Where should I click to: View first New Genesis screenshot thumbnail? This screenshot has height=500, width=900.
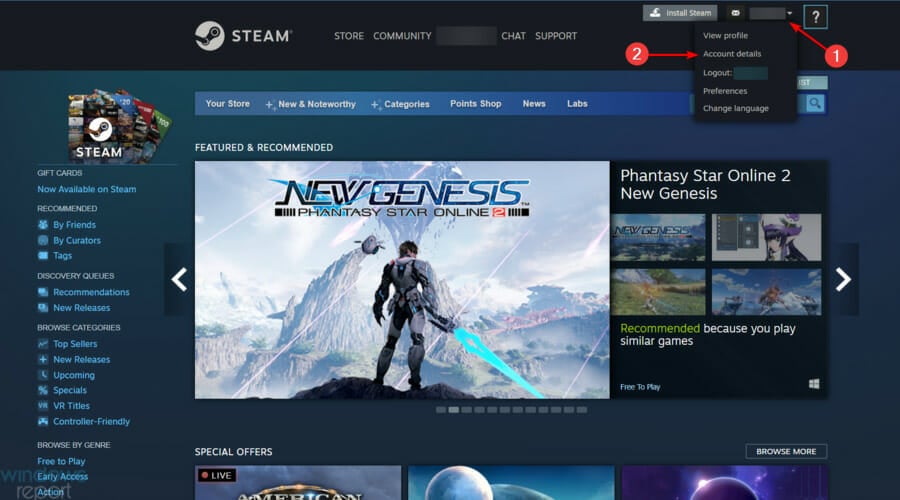[658, 237]
